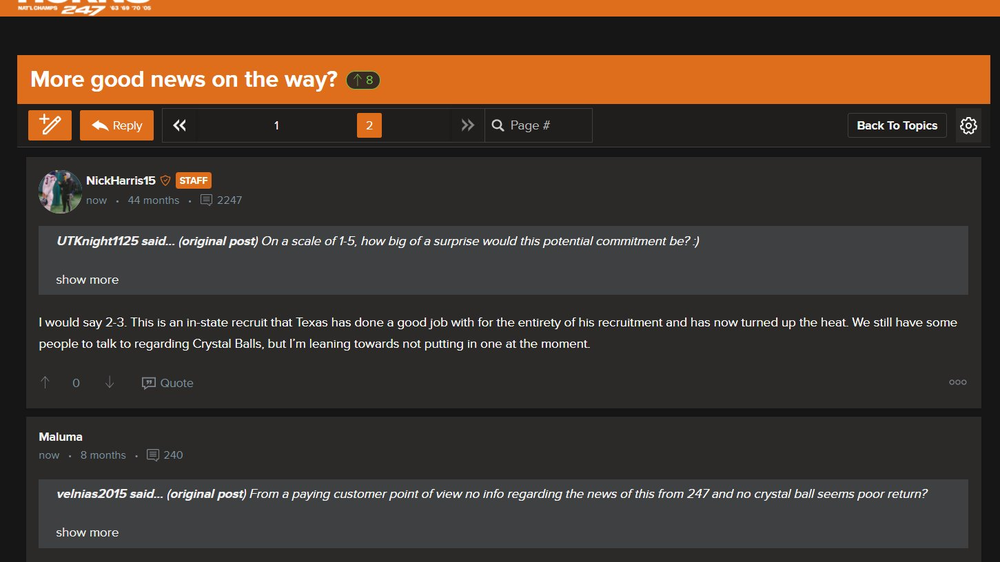Open NickHarris15 username link
Viewport: 1000px width, 562px height.
pos(121,181)
